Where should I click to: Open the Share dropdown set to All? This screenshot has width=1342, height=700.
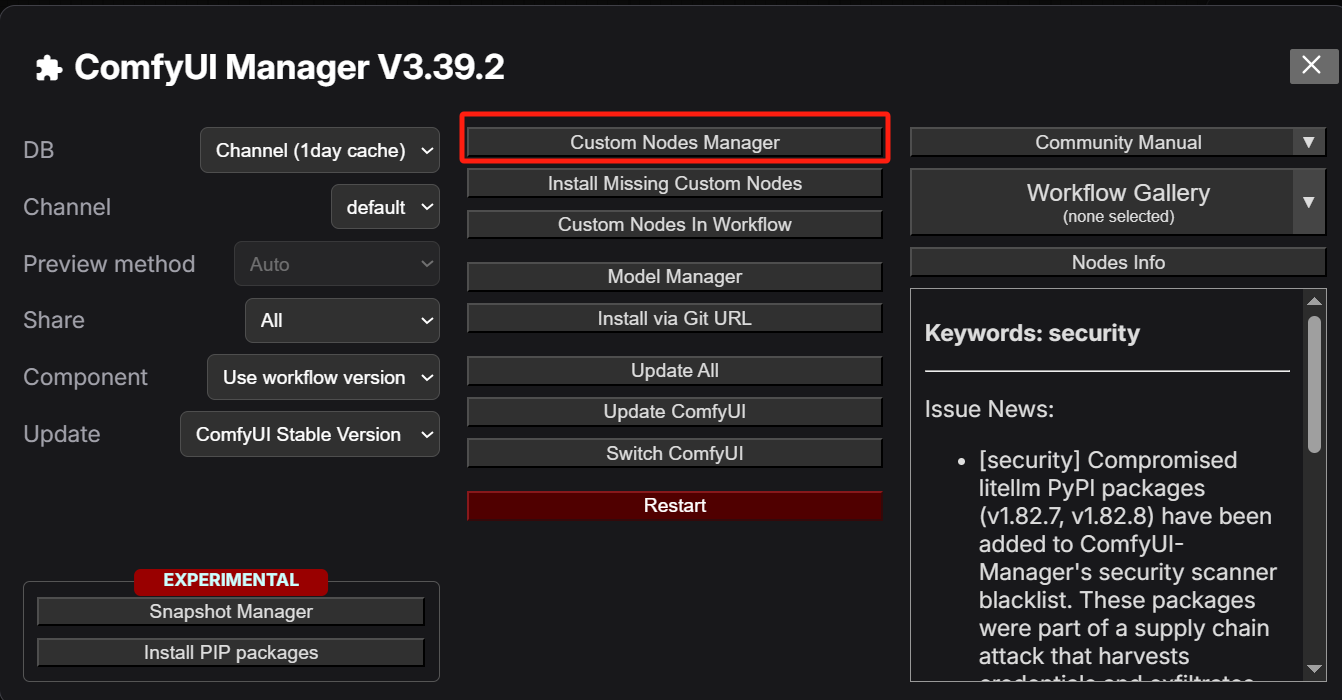[342, 321]
